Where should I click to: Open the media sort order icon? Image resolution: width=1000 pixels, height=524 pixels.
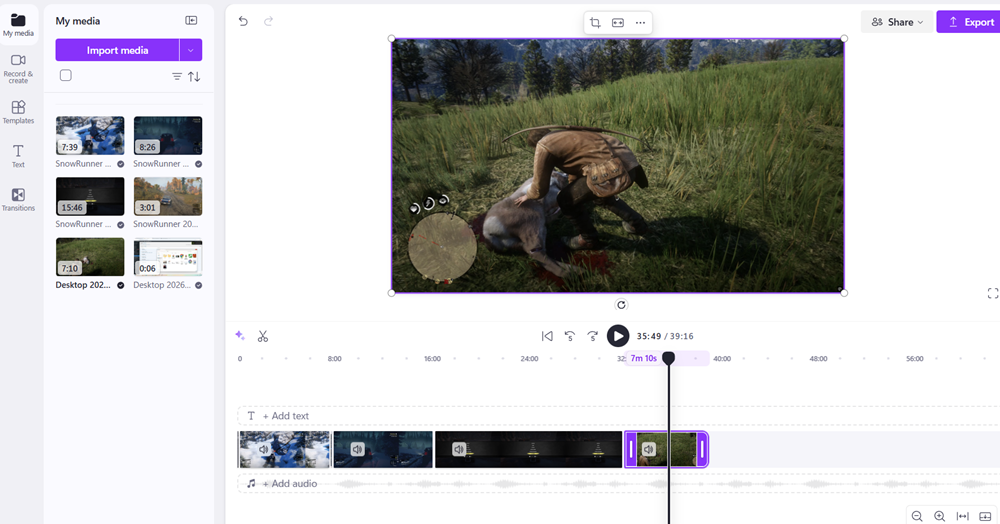pyautogui.click(x=195, y=76)
